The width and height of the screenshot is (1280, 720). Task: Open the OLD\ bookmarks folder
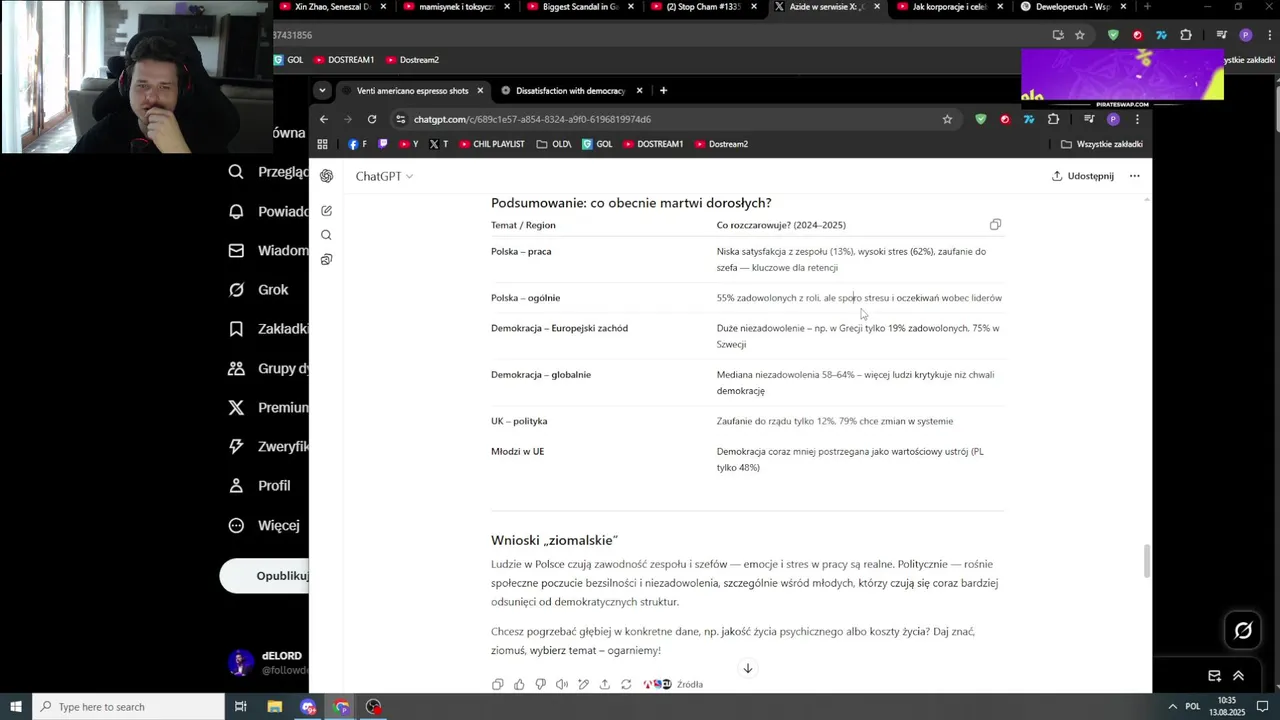point(554,144)
